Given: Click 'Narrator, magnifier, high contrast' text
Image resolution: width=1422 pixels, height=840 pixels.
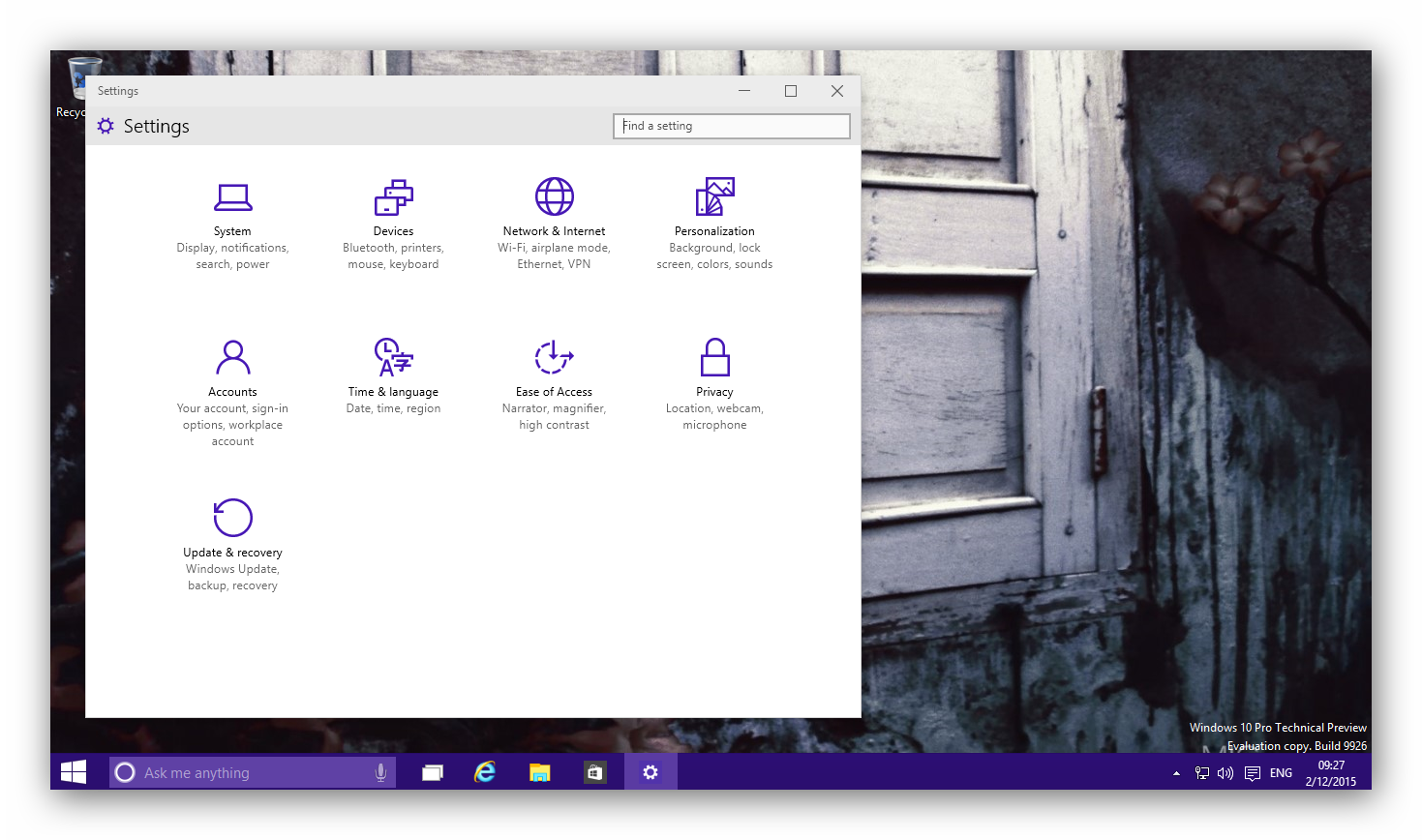Looking at the screenshot, I should 554,417.
